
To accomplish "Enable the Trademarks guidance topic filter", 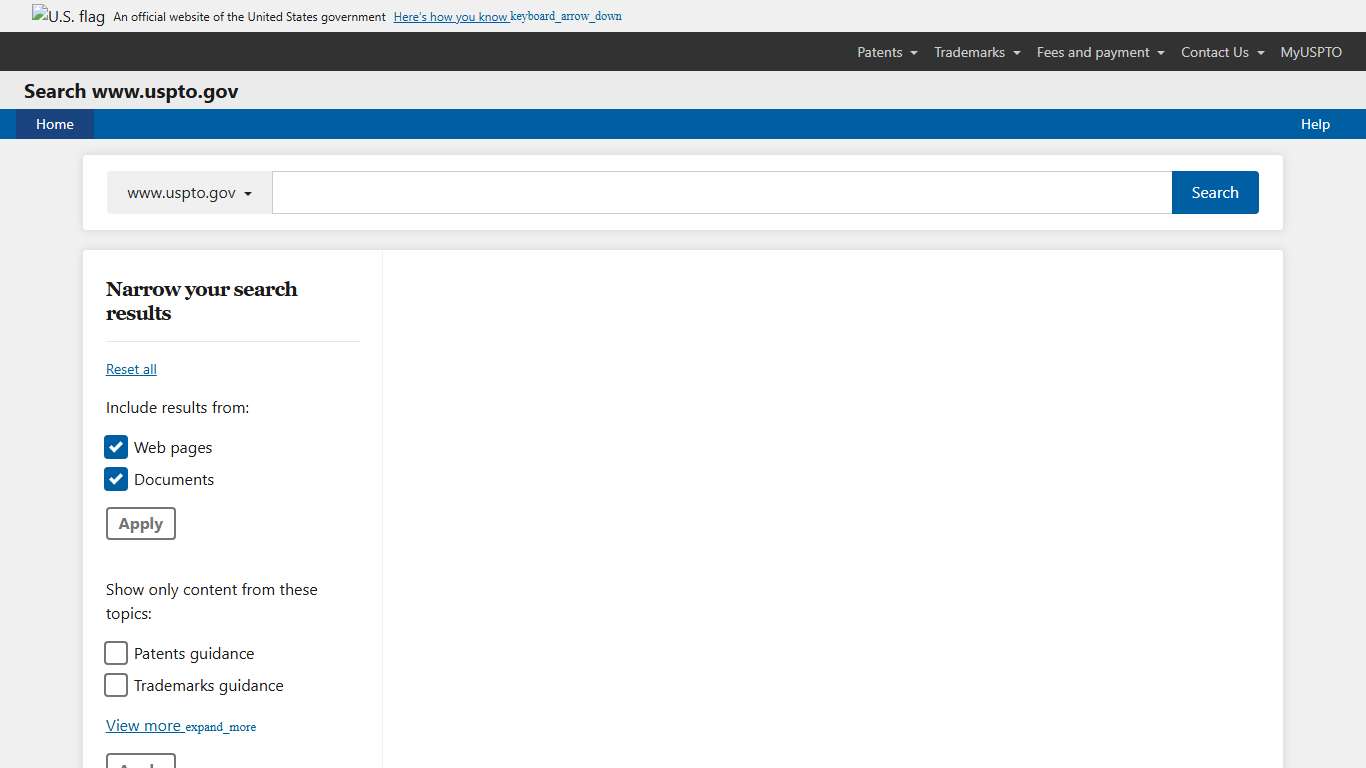I will point(116,685).
